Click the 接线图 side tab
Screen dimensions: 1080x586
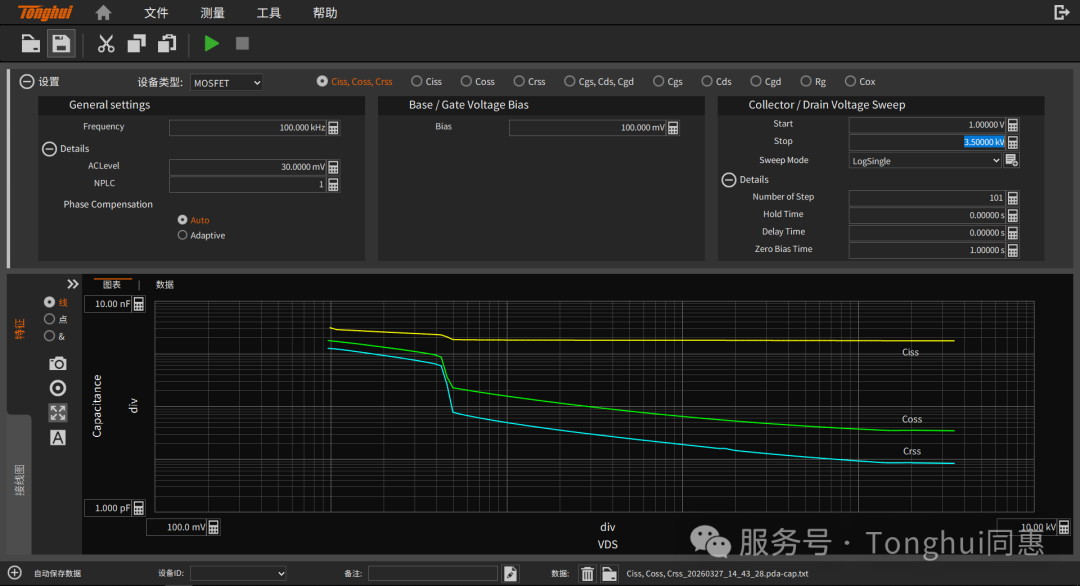coord(19,480)
